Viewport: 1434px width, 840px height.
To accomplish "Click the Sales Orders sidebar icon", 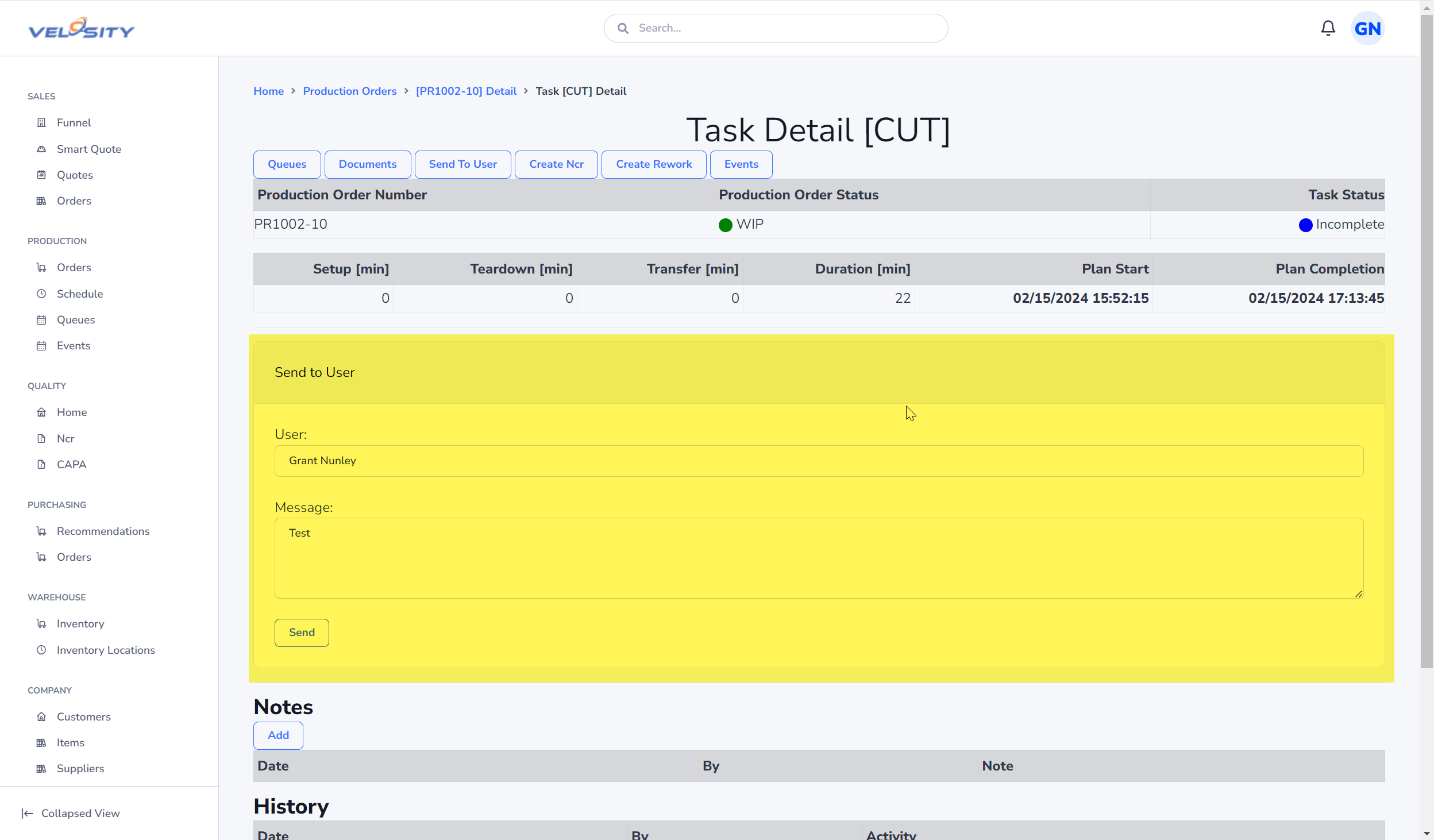I will click(41, 201).
